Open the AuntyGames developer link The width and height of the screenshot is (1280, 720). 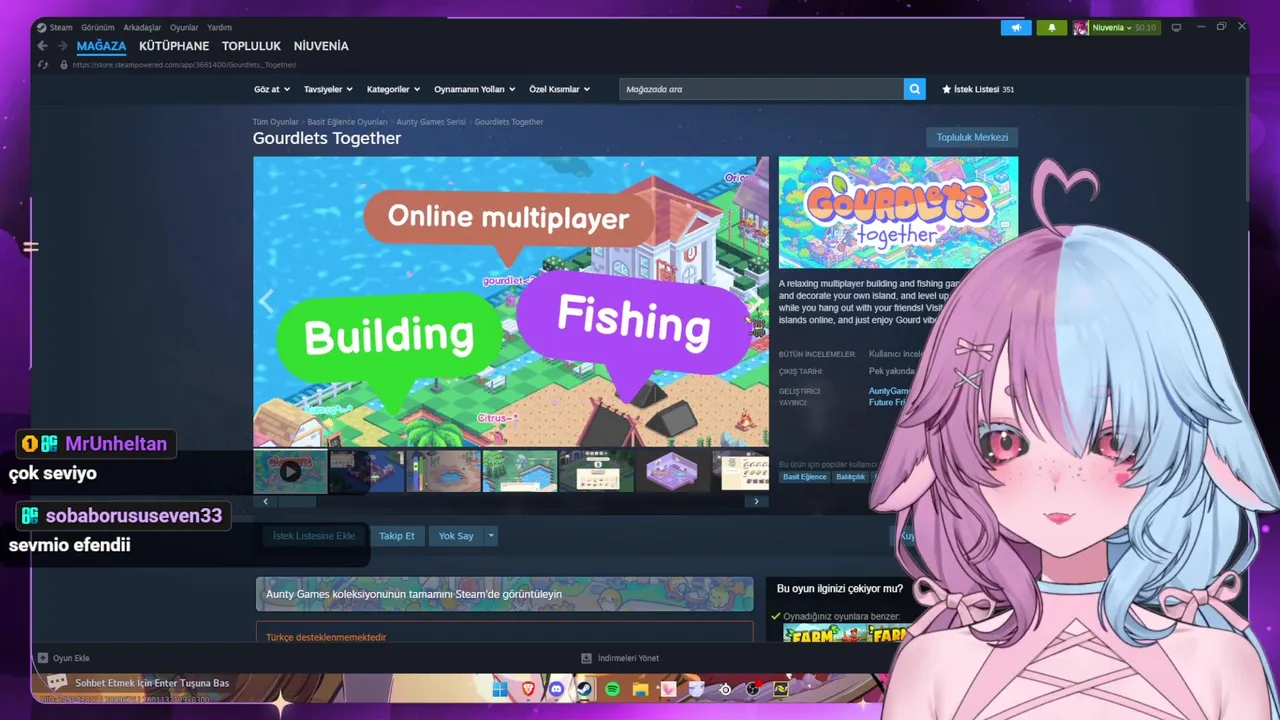point(890,391)
